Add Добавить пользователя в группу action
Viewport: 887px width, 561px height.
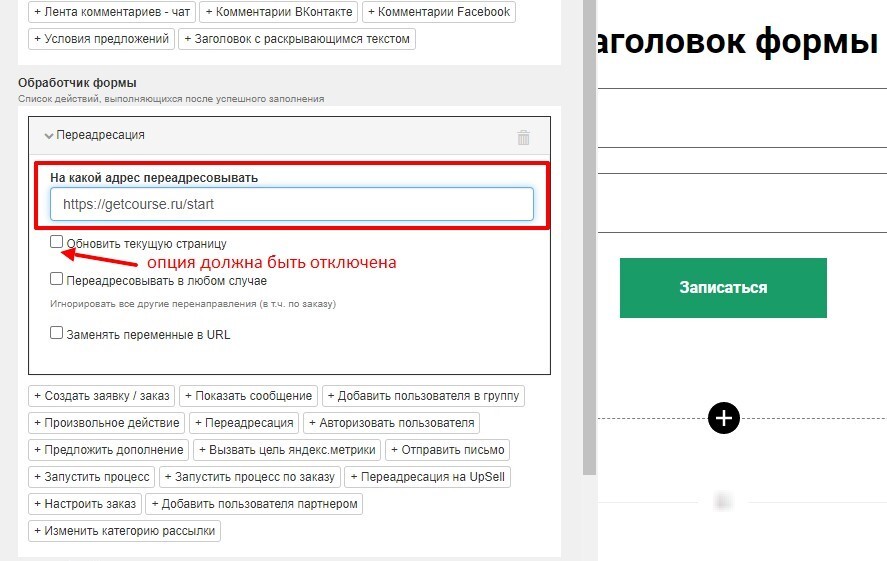click(x=424, y=396)
